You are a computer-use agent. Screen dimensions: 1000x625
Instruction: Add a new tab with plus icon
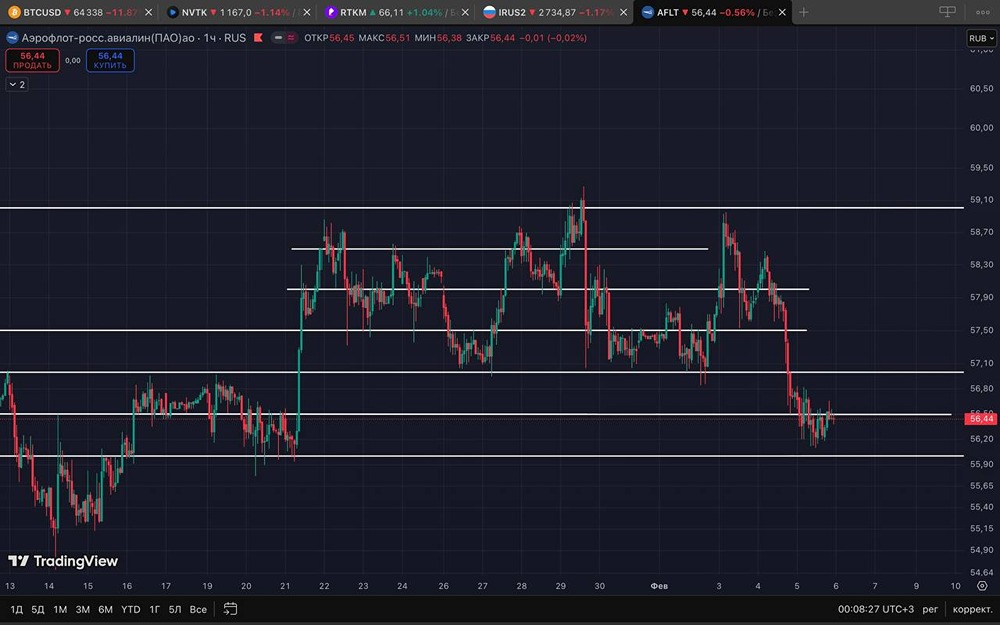pos(804,12)
